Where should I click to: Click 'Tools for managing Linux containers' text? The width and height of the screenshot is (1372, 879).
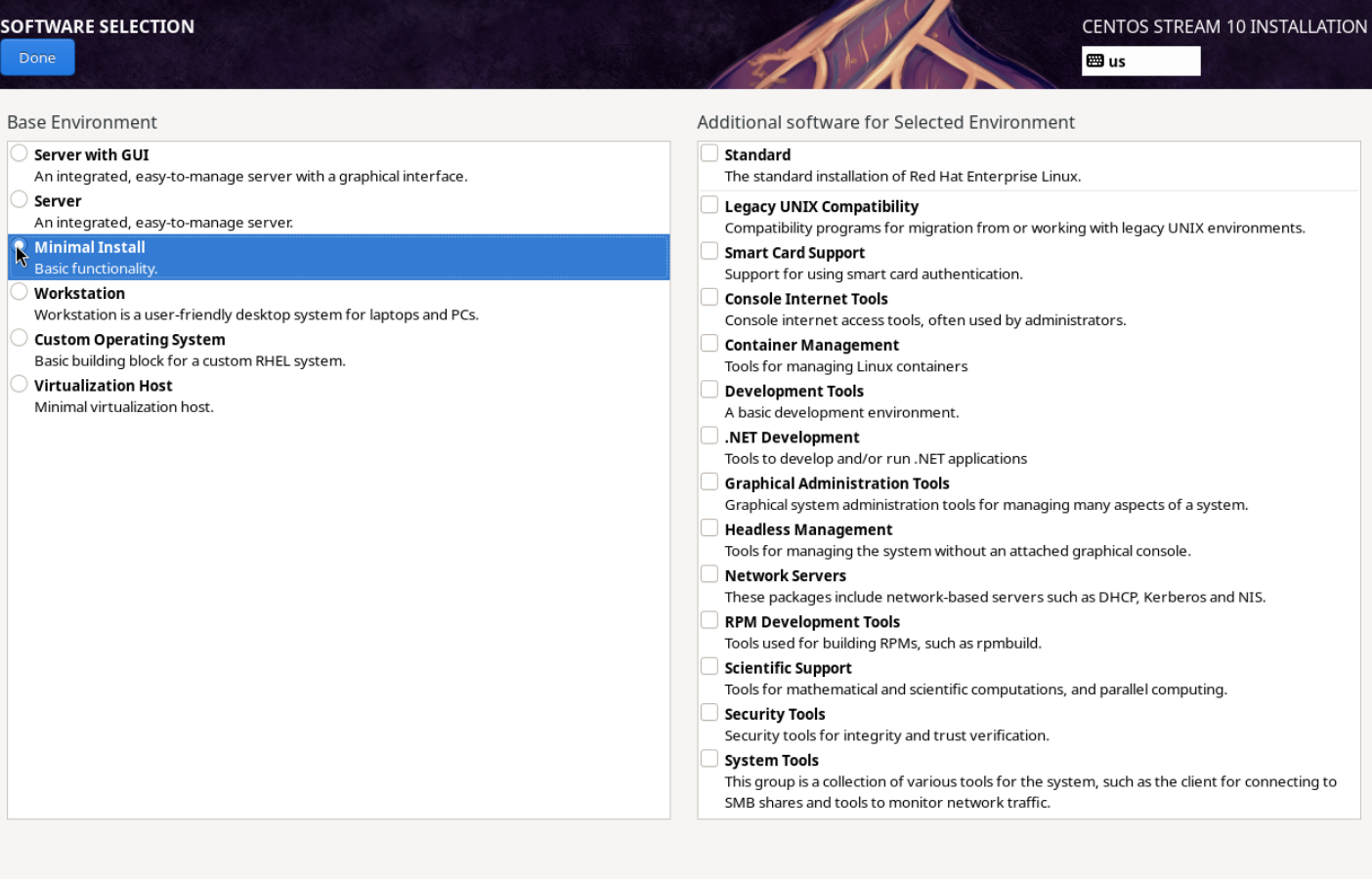pyautogui.click(x=846, y=366)
